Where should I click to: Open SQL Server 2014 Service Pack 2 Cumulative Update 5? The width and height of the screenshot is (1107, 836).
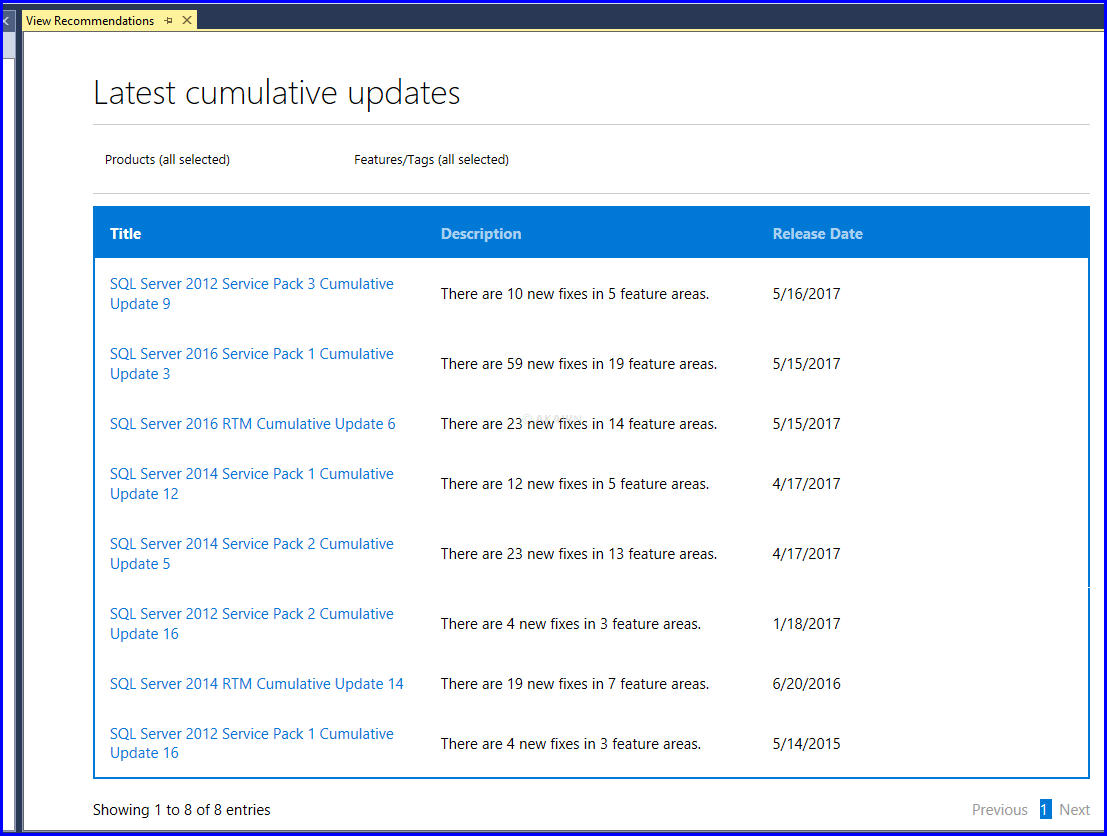point(251,554)
